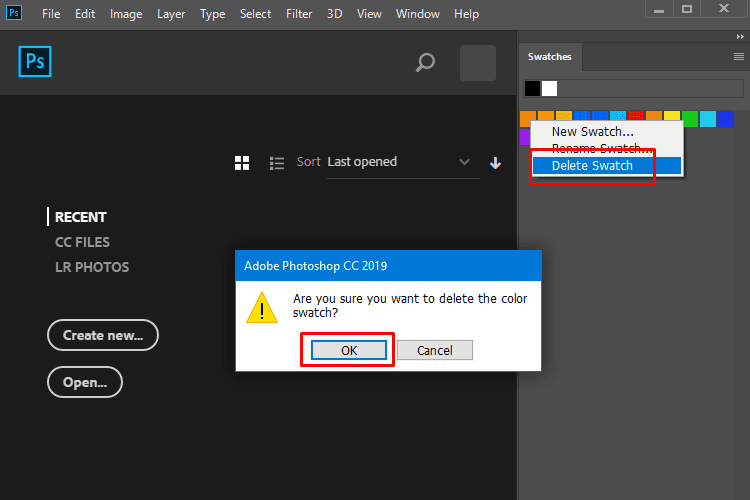Click the Photoshop home logo
Screen dimensions: 750x500
[35, 61]
